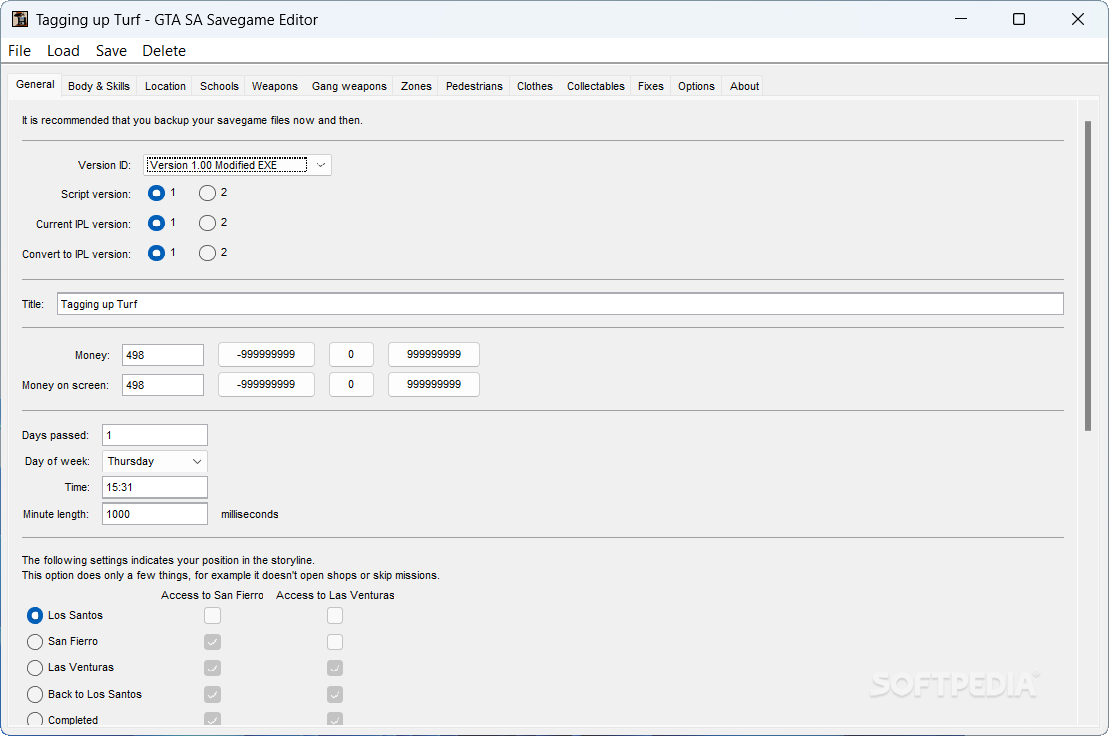
Task: Click the Days passed field
Action: click(155, 435)
